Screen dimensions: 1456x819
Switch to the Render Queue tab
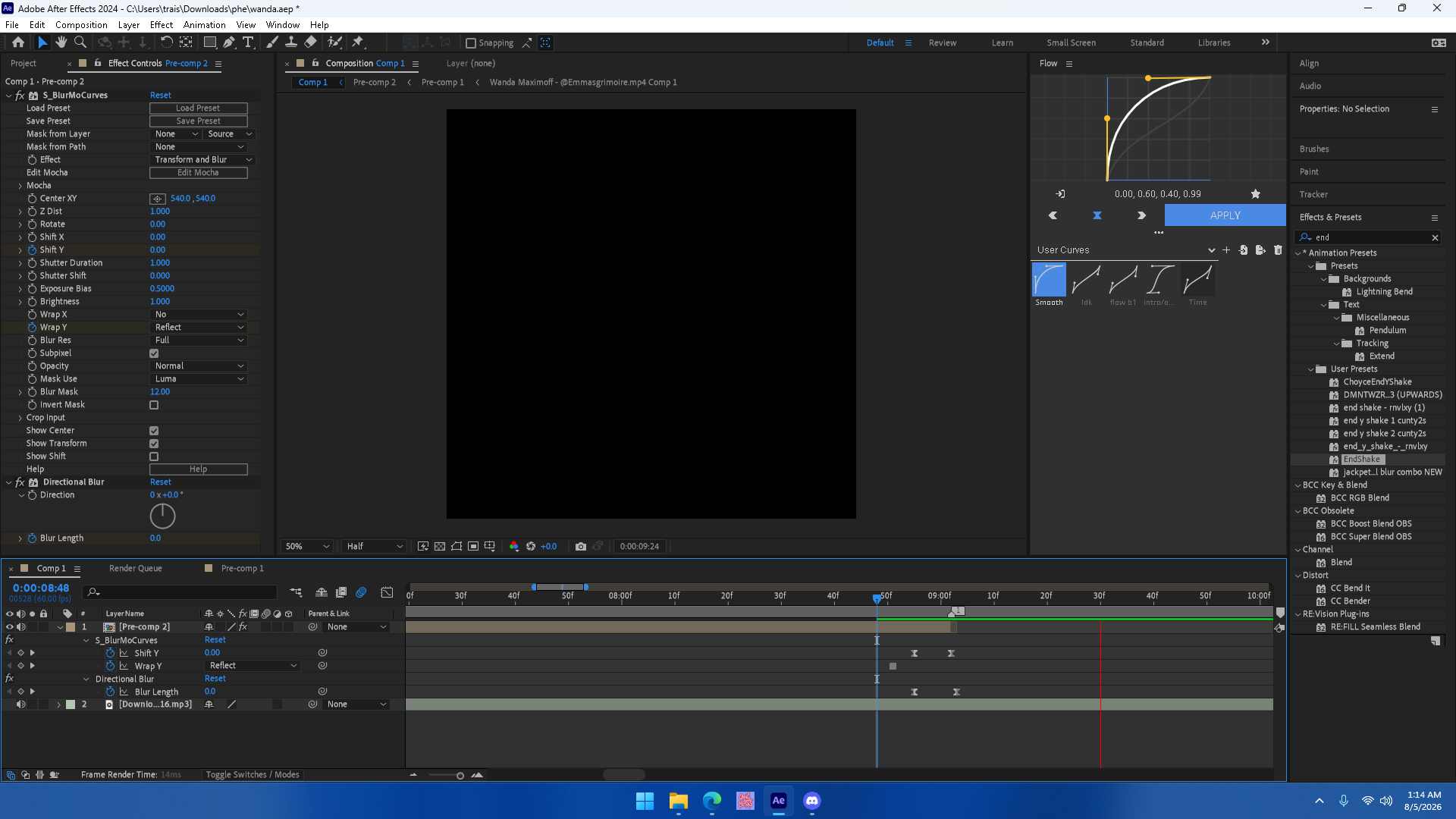tap(136, 568)
